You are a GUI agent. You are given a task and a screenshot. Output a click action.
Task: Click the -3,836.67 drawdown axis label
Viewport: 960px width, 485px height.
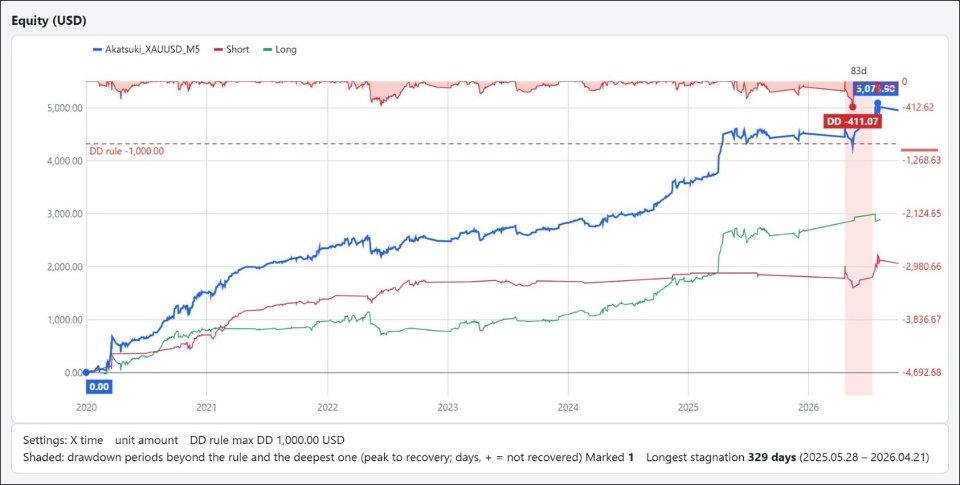pos(922,320)
